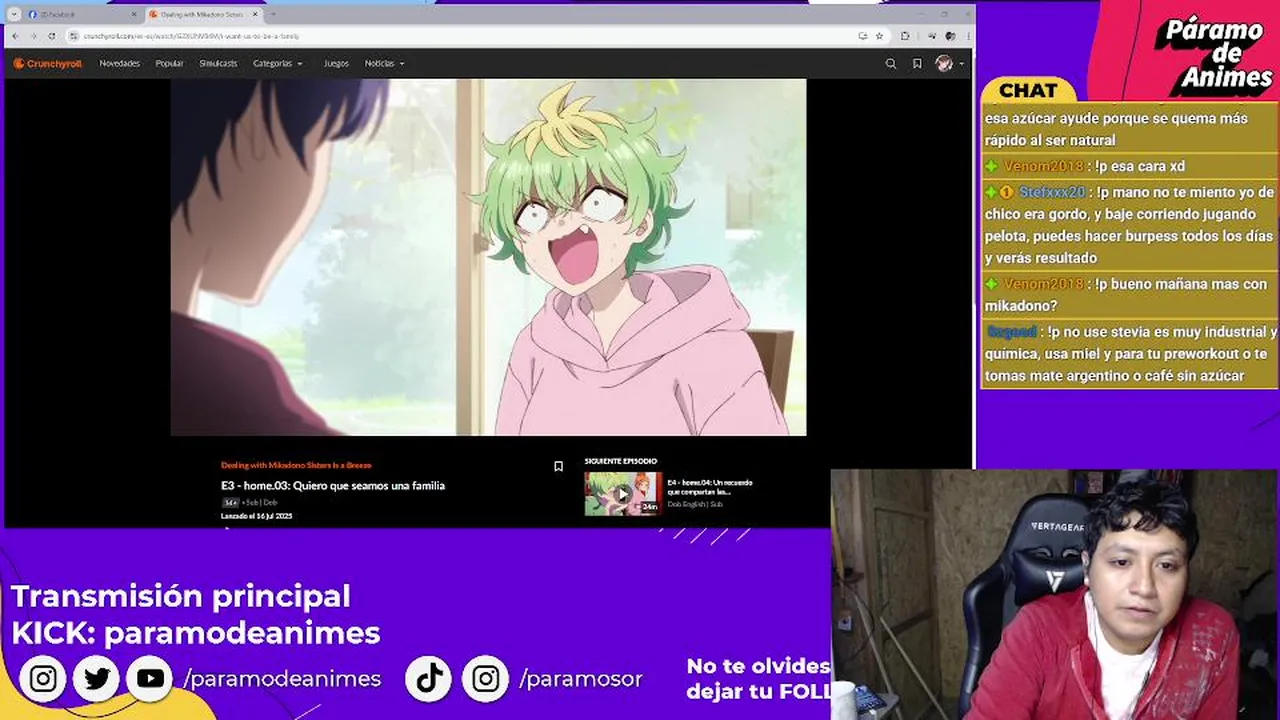Open the E4 home.04 episode title link
The height and width of the screenshot is (720, 1280).
710,487
